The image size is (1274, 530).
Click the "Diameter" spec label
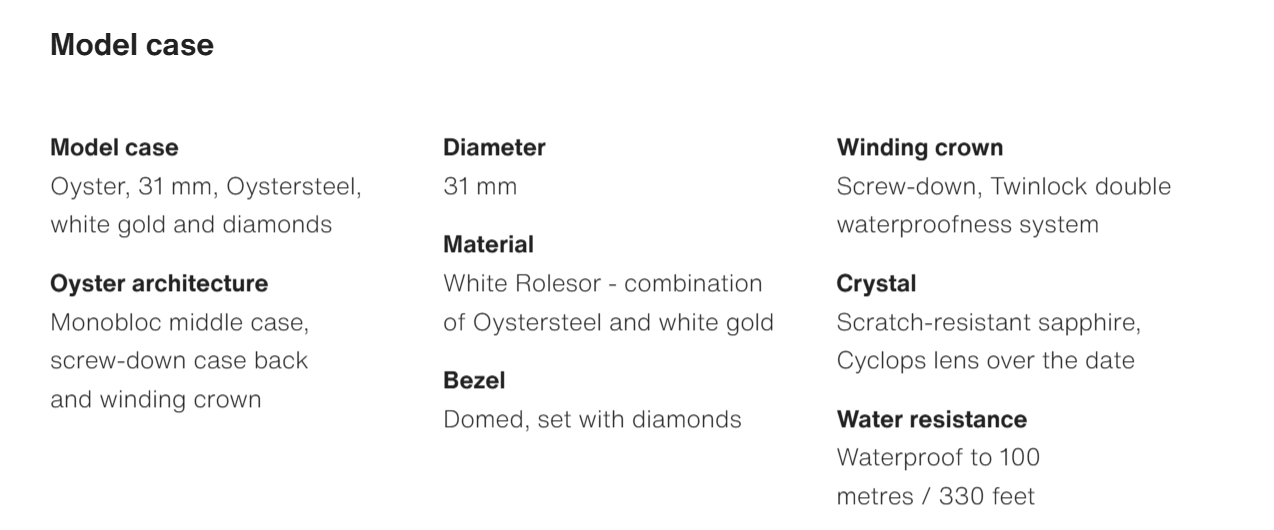[494, 148]
